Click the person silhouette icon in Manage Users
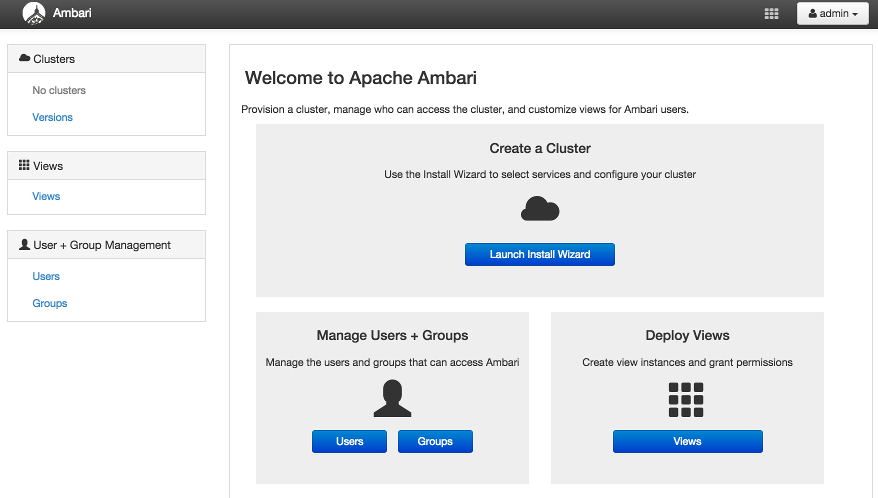Screen dimensions: 878x498 pos(392,398)
